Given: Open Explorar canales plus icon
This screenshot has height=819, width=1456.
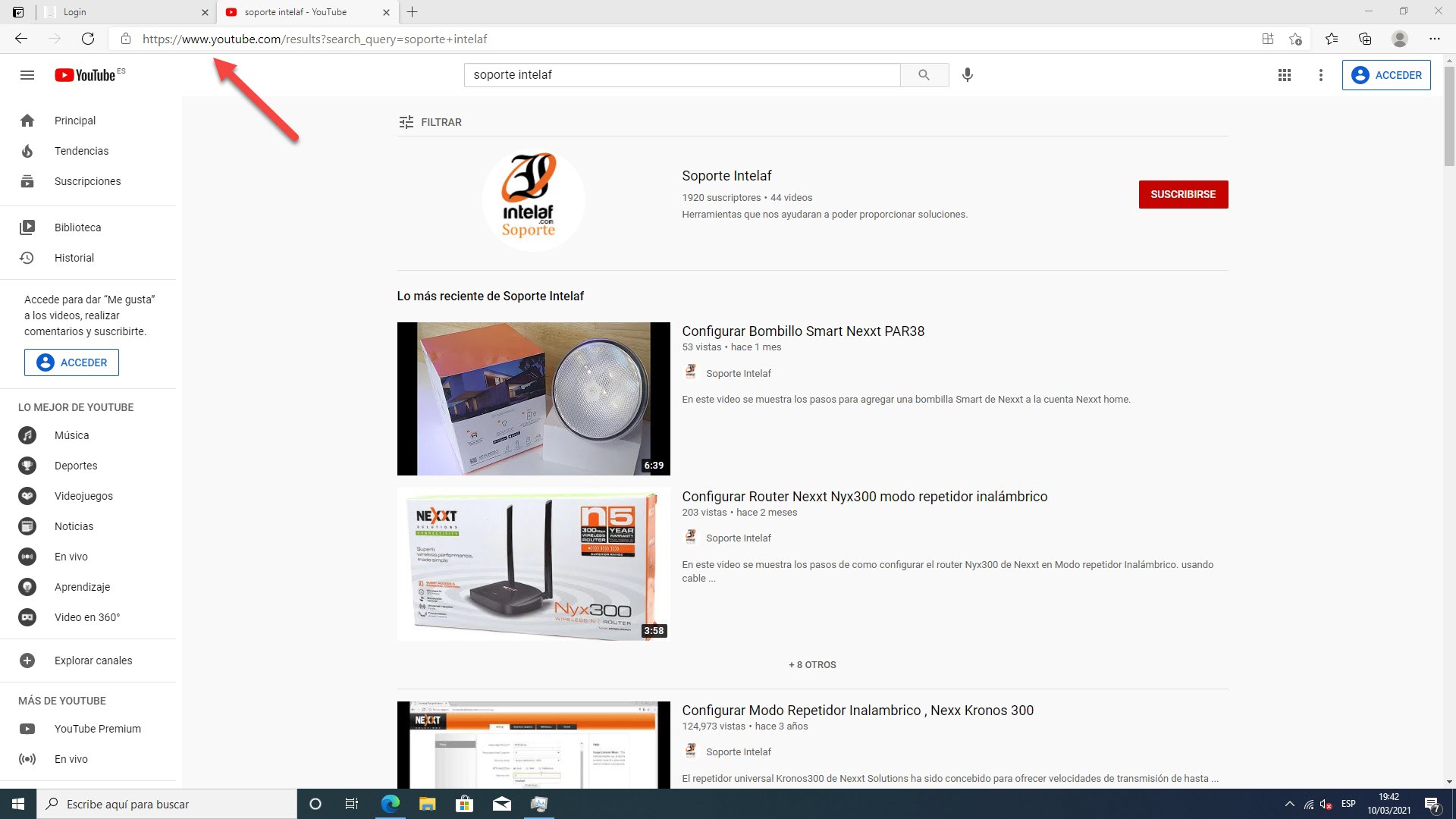Looking at the screenshot, I should [27, 661].
